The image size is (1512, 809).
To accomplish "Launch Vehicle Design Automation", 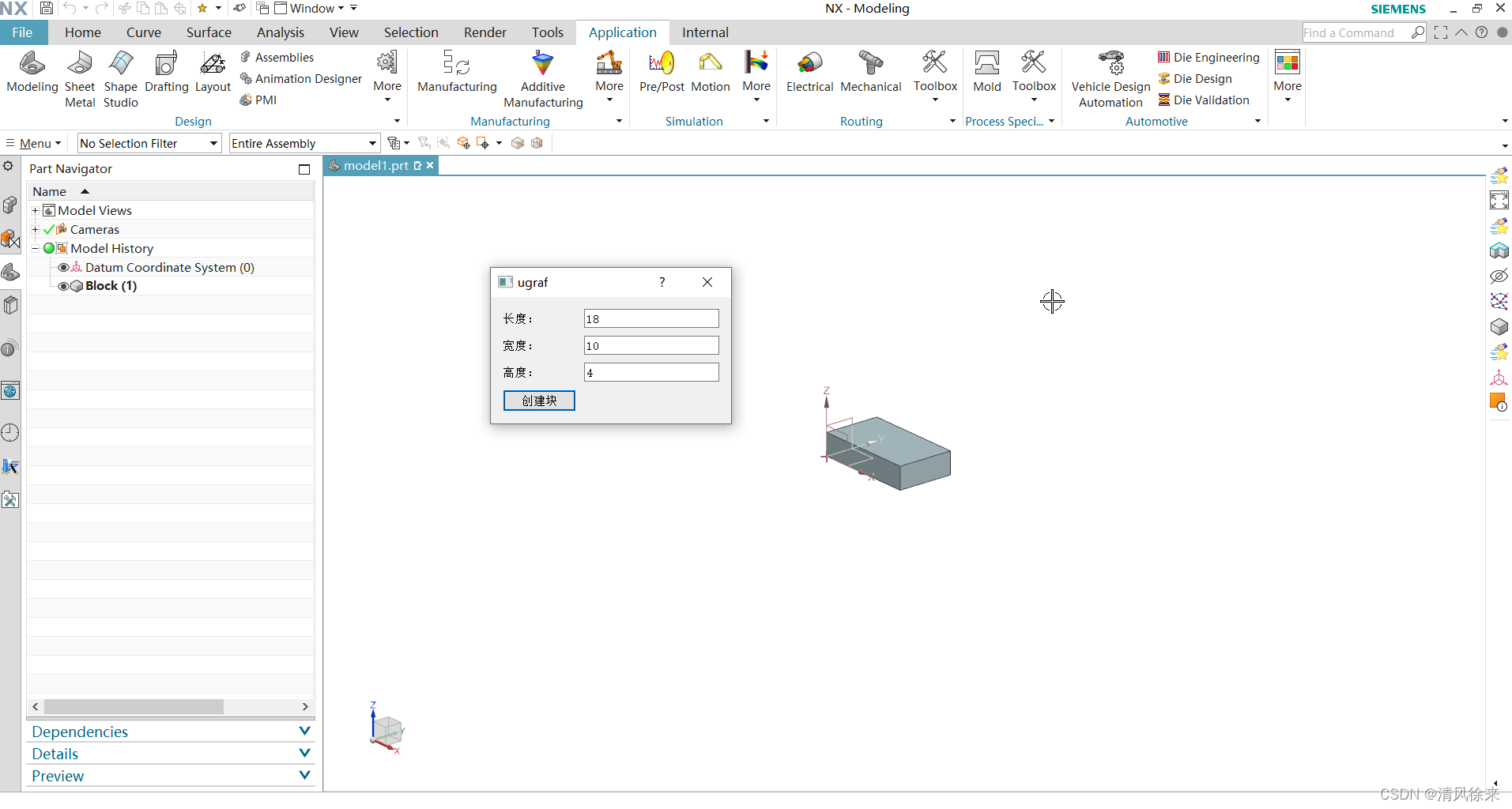I will coord(1110,79).
